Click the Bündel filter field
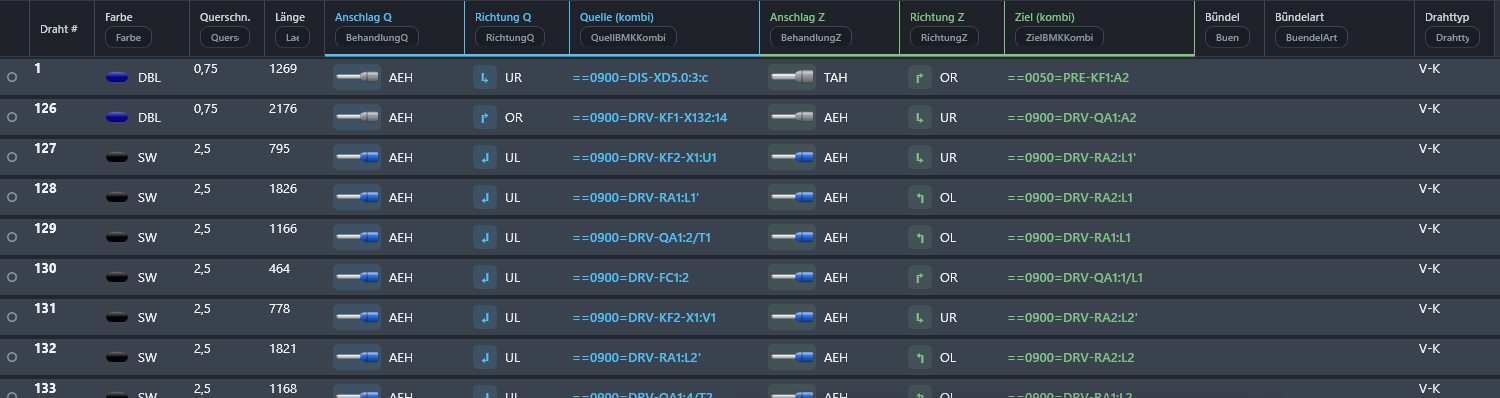The height and width of the screenshot is (398, 1500). pos(1227,37)
